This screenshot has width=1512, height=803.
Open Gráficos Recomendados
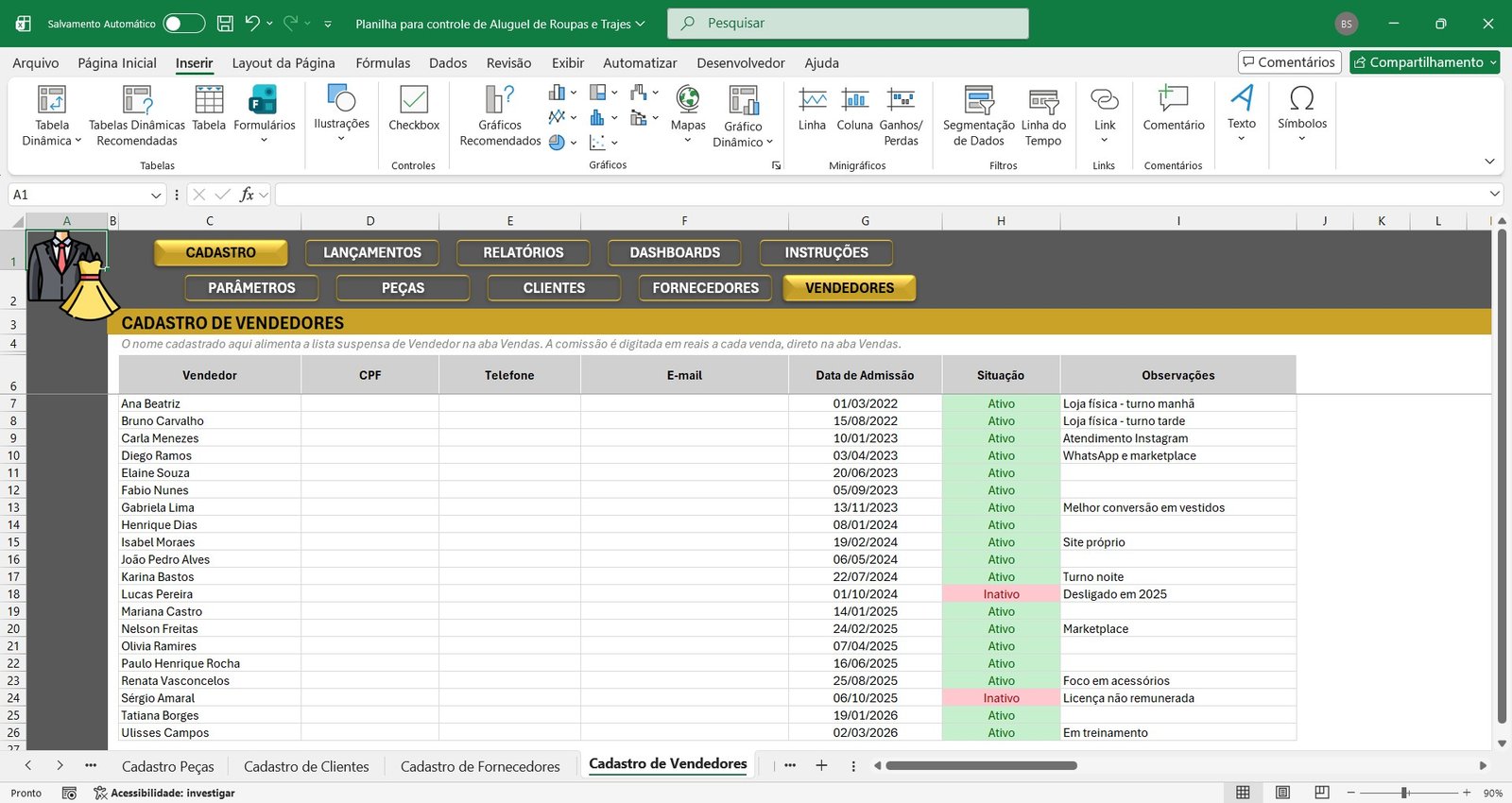[500, 115]
